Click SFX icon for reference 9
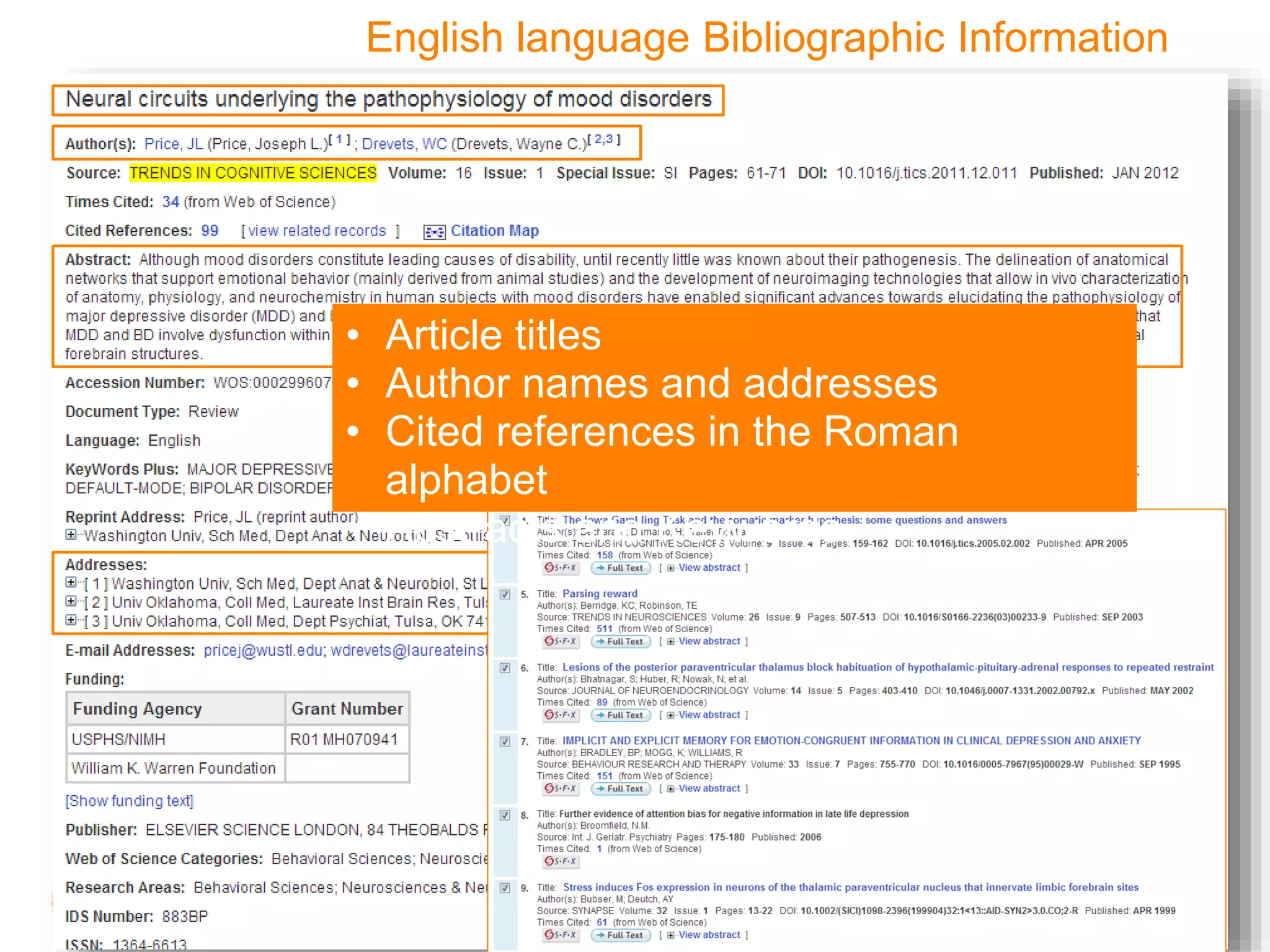The image size is (1270, 952). 561,935
